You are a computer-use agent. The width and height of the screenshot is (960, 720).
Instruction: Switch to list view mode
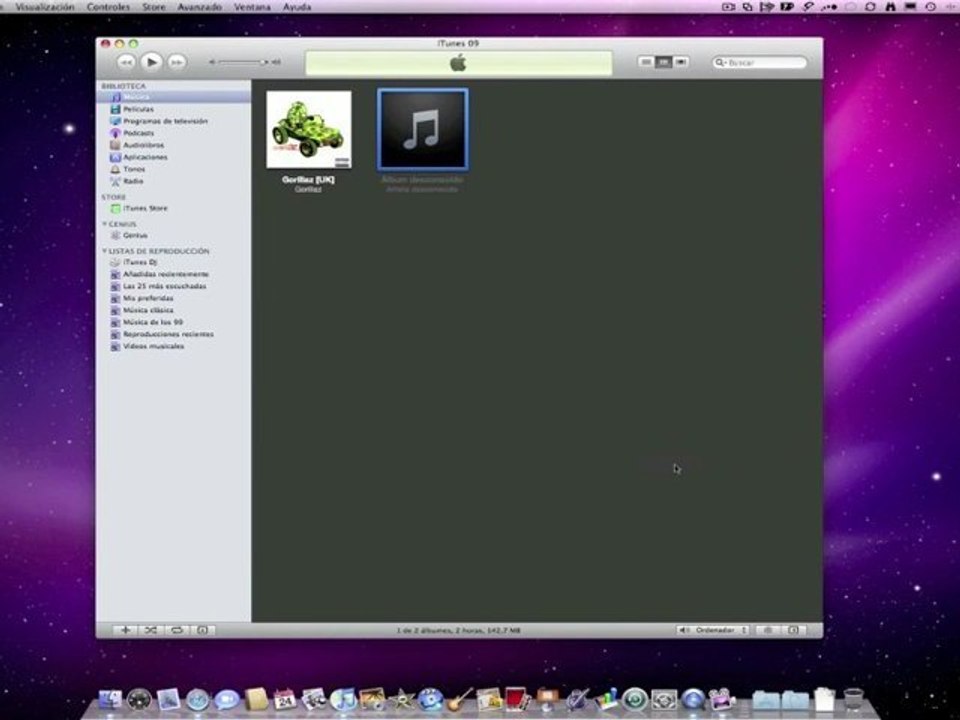click(x=645, y=62)
